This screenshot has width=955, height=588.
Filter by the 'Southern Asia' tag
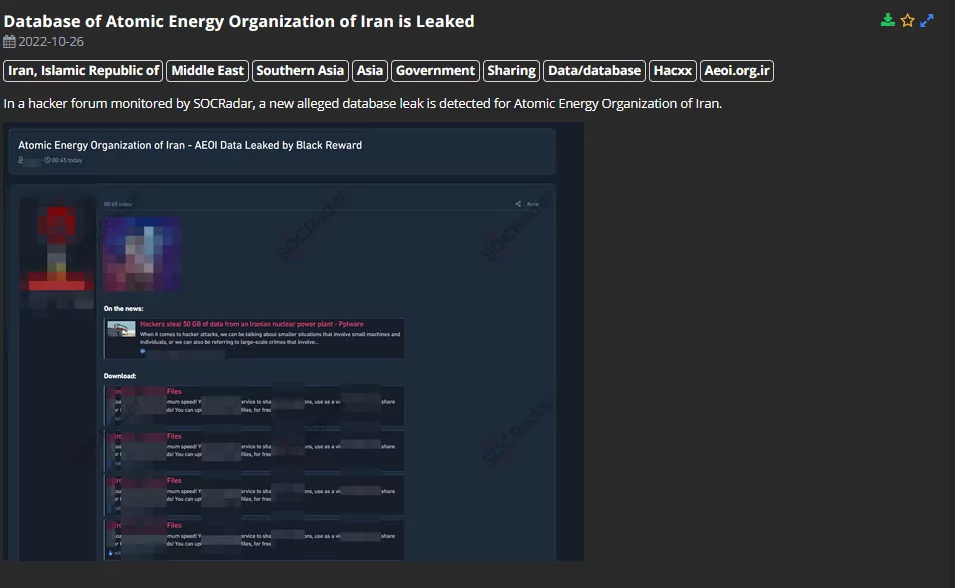300,71
